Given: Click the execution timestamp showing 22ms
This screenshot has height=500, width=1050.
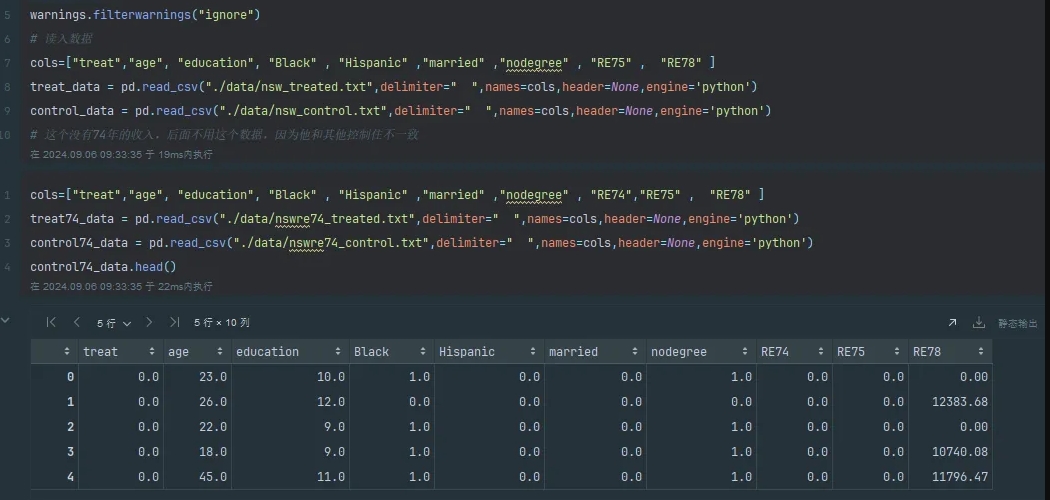Looking at the screenshot, I should pyautogui.click(x=121, y=286).
